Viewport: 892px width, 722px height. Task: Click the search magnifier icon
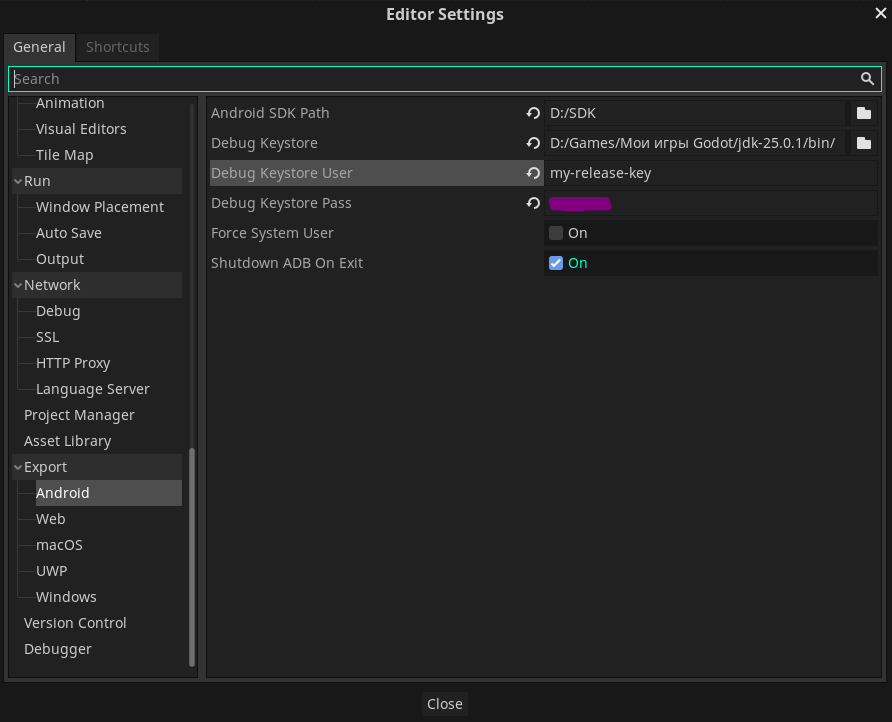coord(867,79)
